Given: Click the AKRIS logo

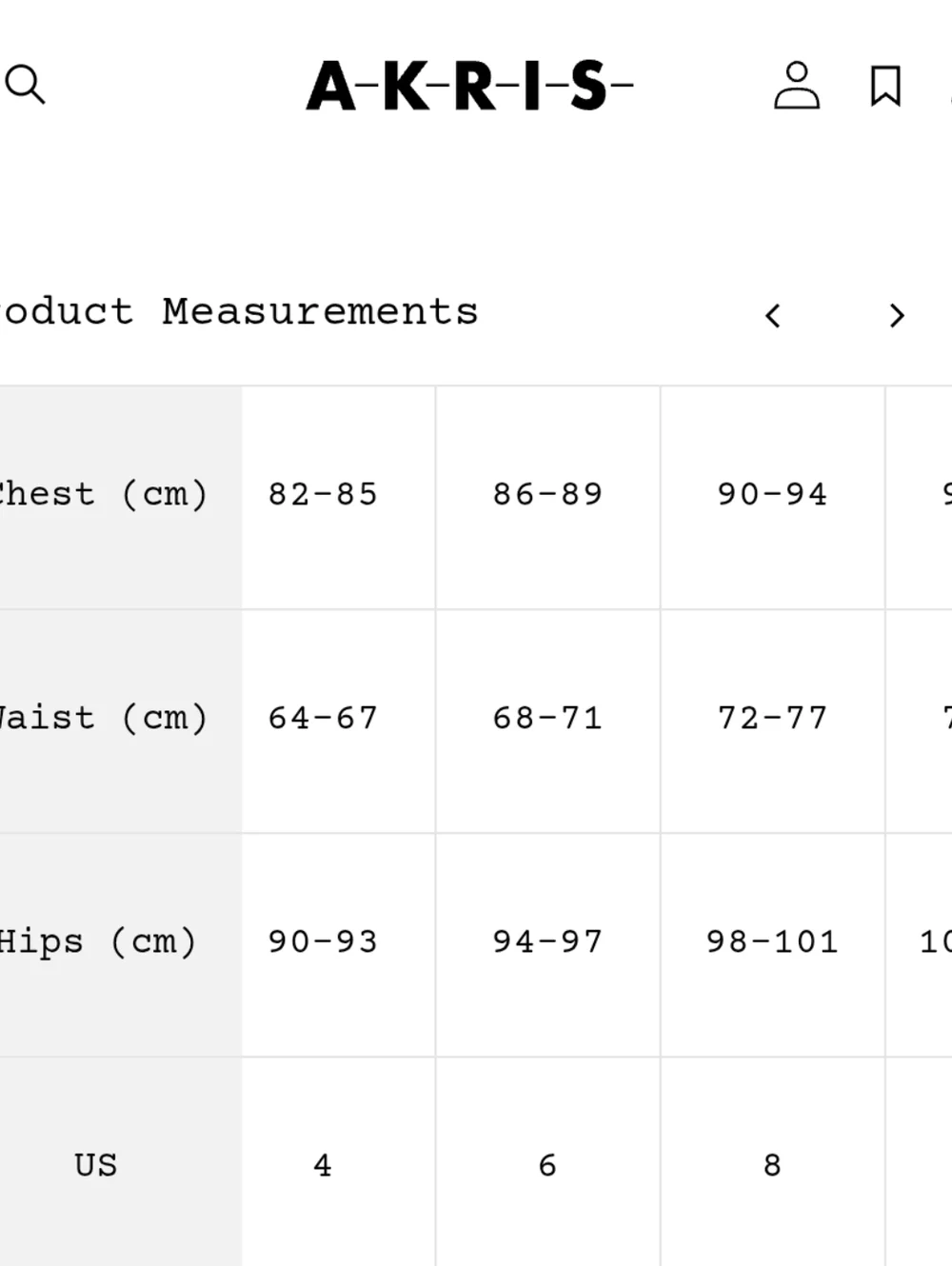Looking at the screenshot, I should [x=469, y=86].
